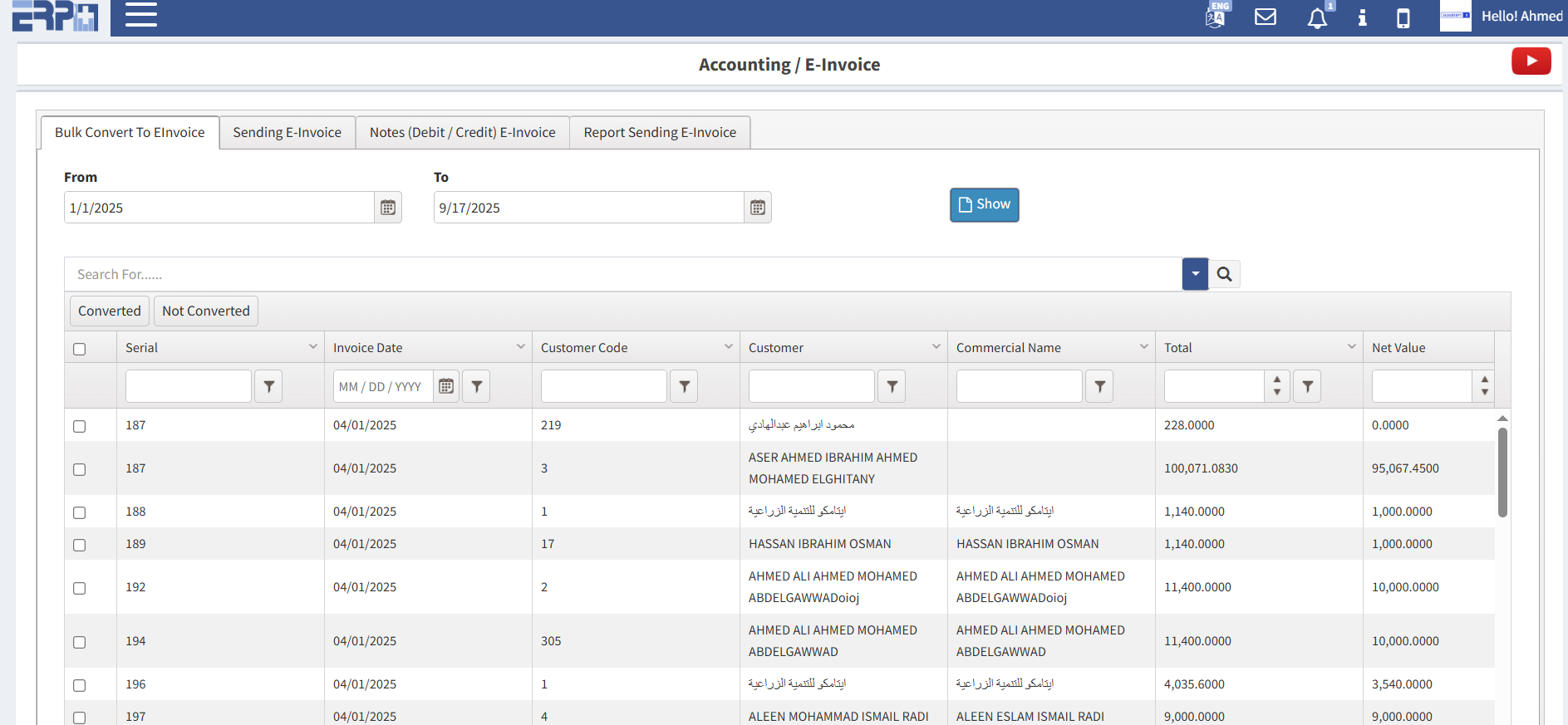Open the Report Sending E-Invoice tab

(660, 133)
